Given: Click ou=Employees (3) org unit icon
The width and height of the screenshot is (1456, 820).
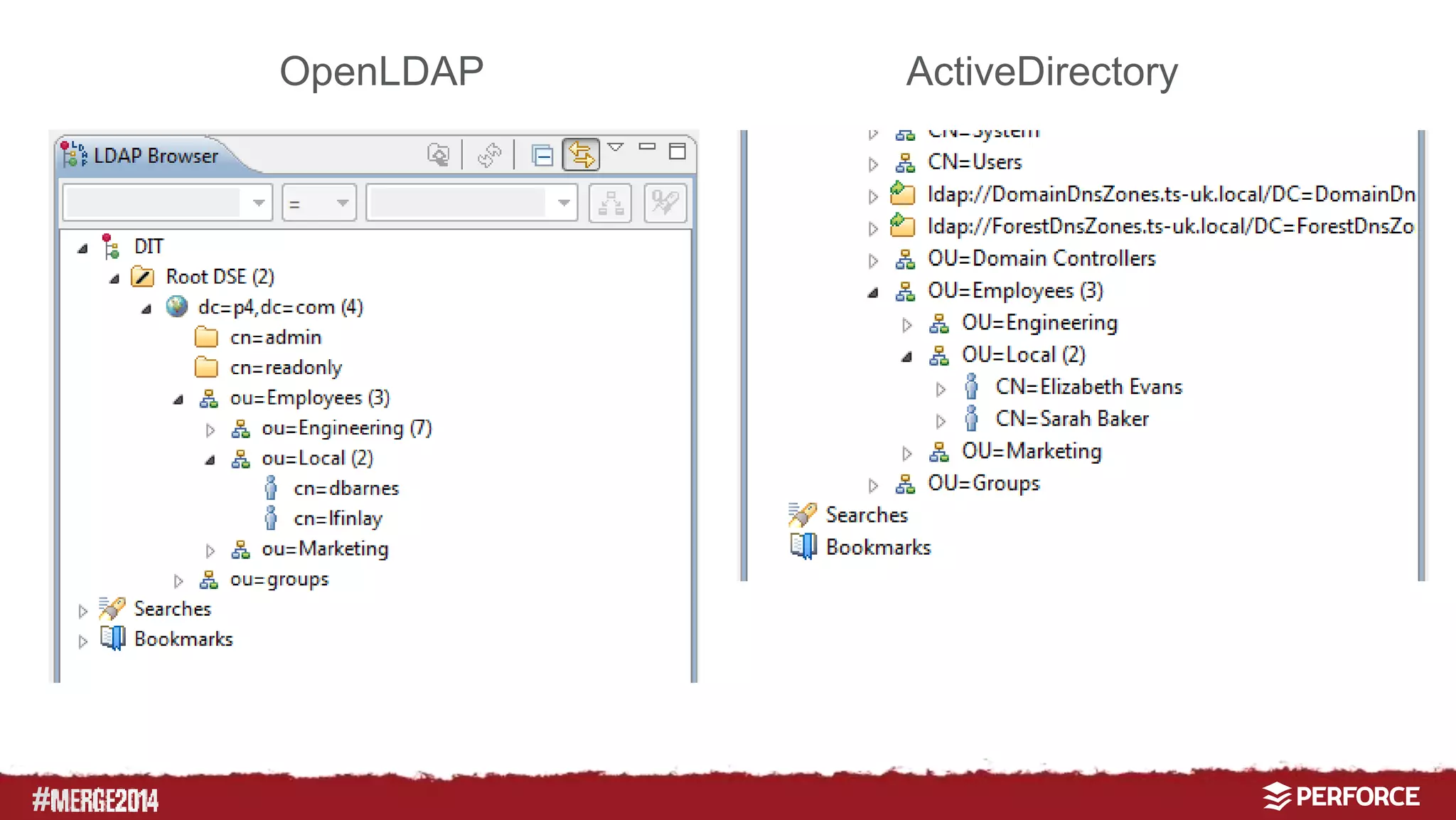Looking at the screenshot, I should 208,398.
